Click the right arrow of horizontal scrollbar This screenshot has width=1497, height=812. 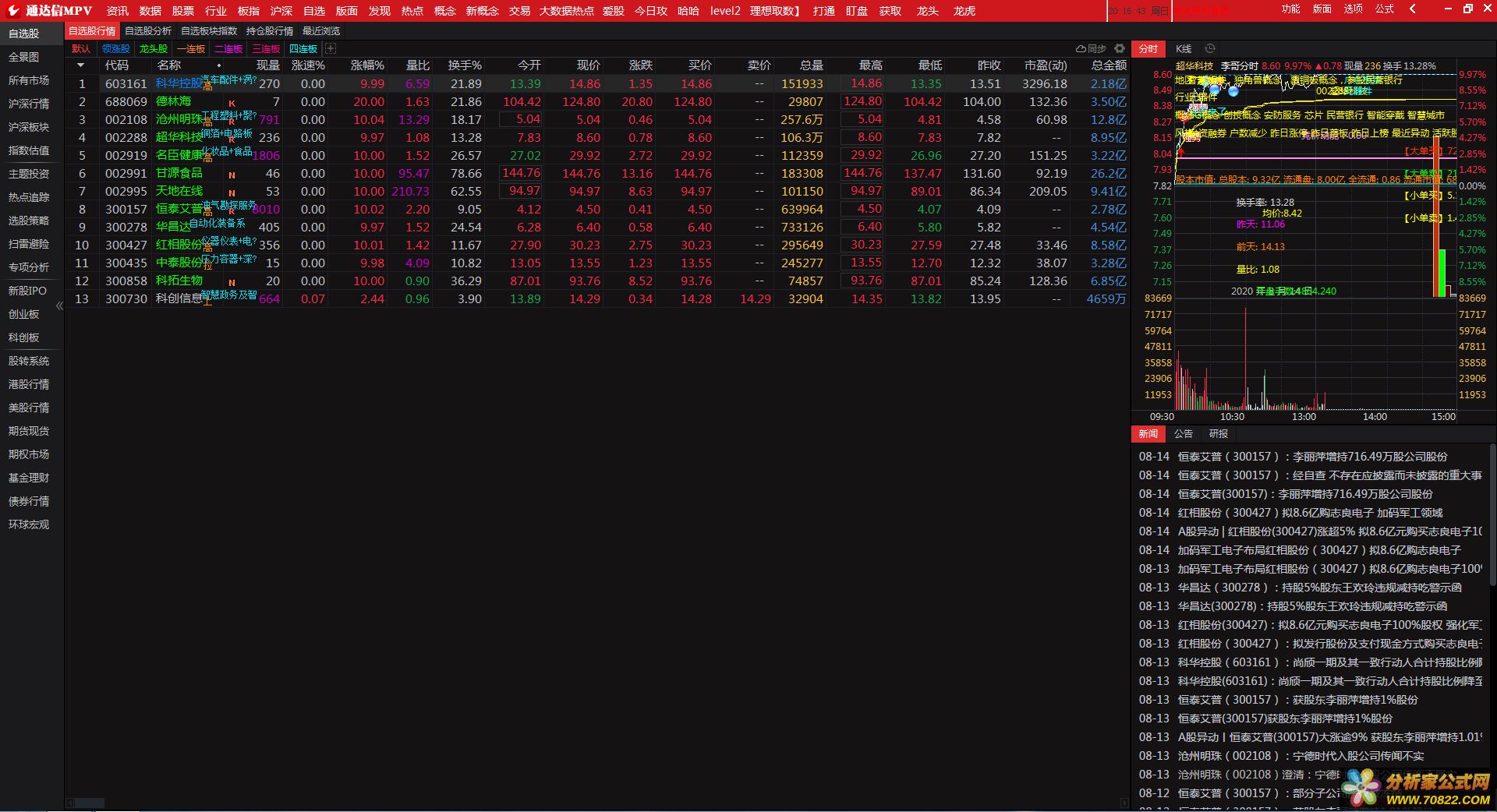pyautogui.click(x=1124, y=803)
